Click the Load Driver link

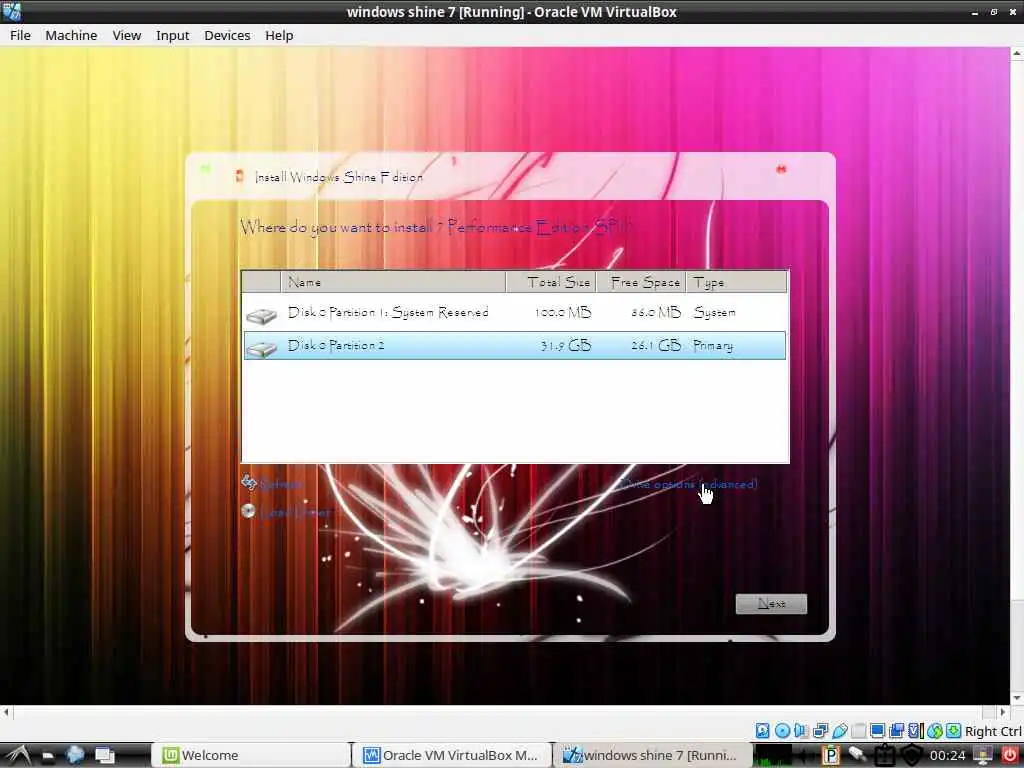pos(295,513)
